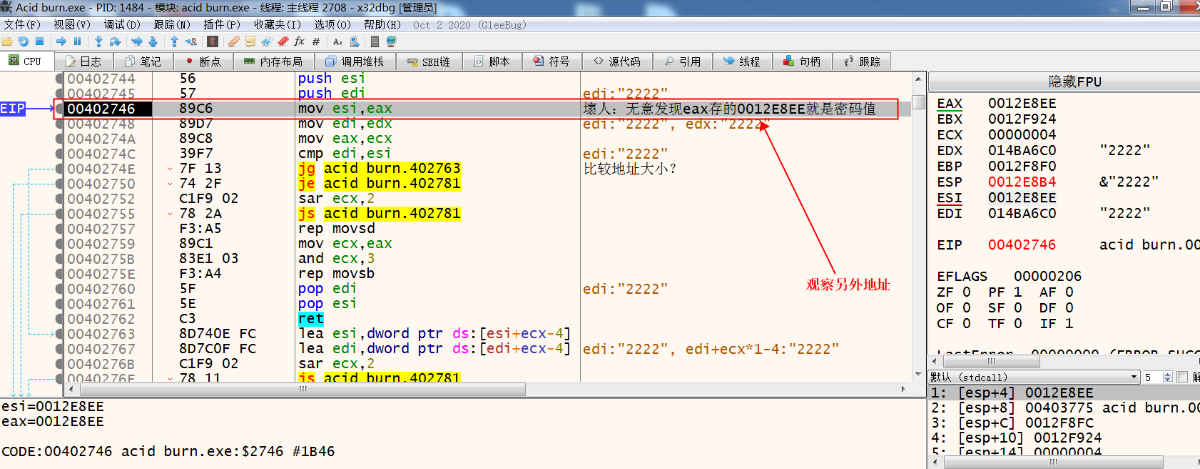Viewport: 1200px width, 469px height.
Task: Switch to the 引用 tab
Action: [682, 61]
